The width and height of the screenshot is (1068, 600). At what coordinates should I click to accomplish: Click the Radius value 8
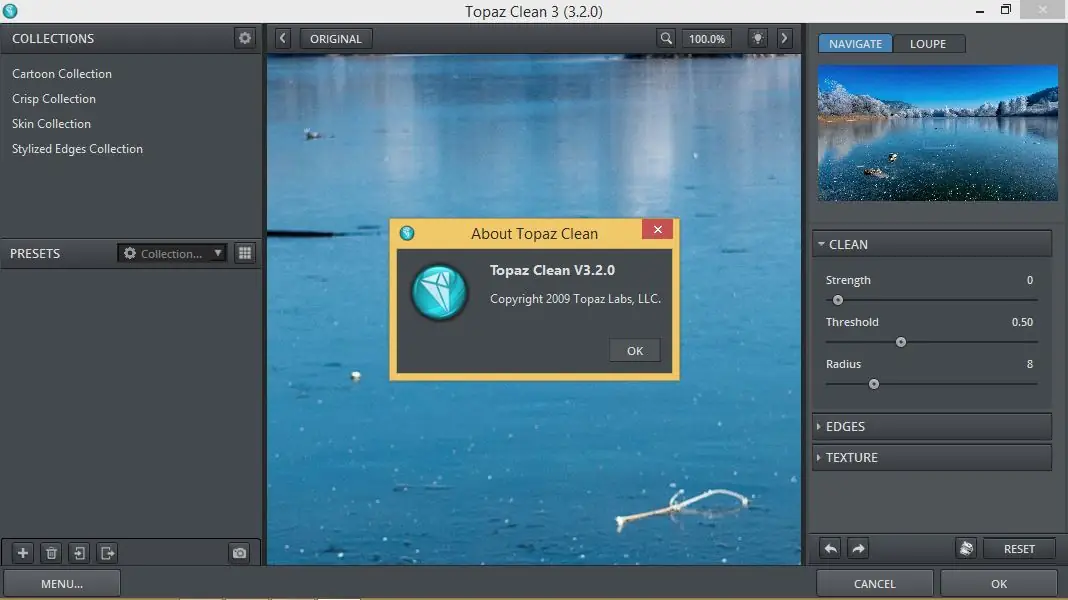1030,364
